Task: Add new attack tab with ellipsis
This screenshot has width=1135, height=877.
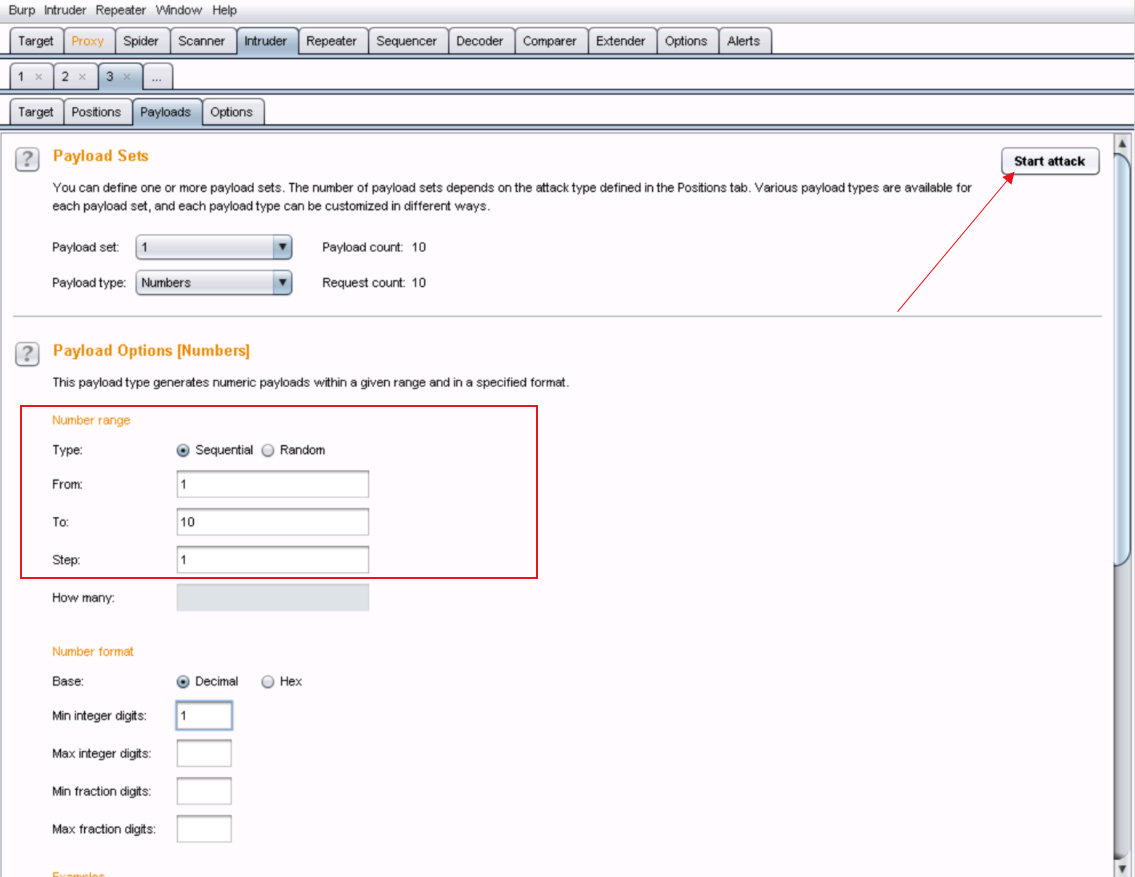Action: click(x=157, y=77)
